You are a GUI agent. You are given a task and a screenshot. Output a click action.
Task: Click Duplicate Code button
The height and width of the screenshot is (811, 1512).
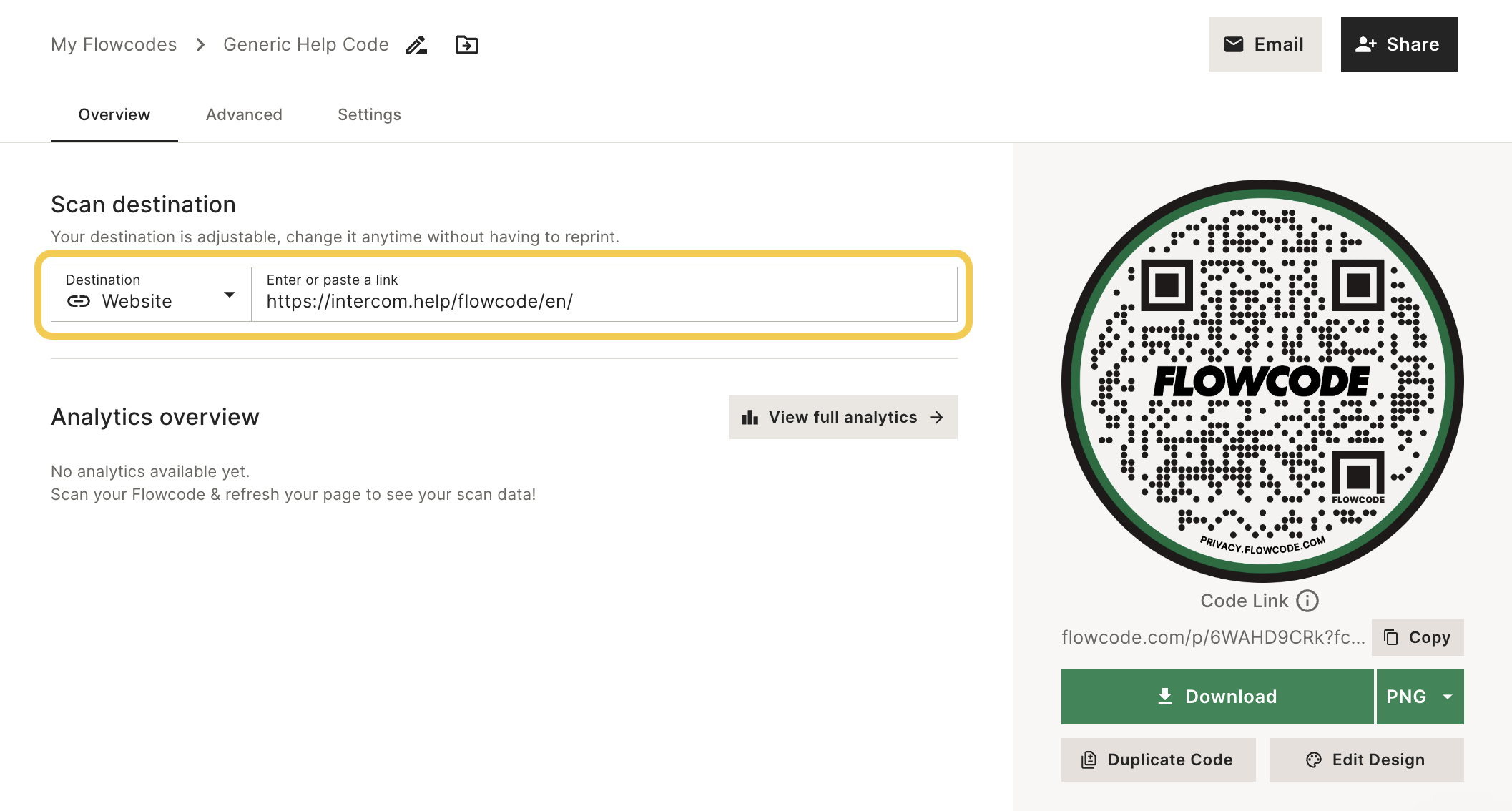pyautogui.click(x=1158, y=760)
